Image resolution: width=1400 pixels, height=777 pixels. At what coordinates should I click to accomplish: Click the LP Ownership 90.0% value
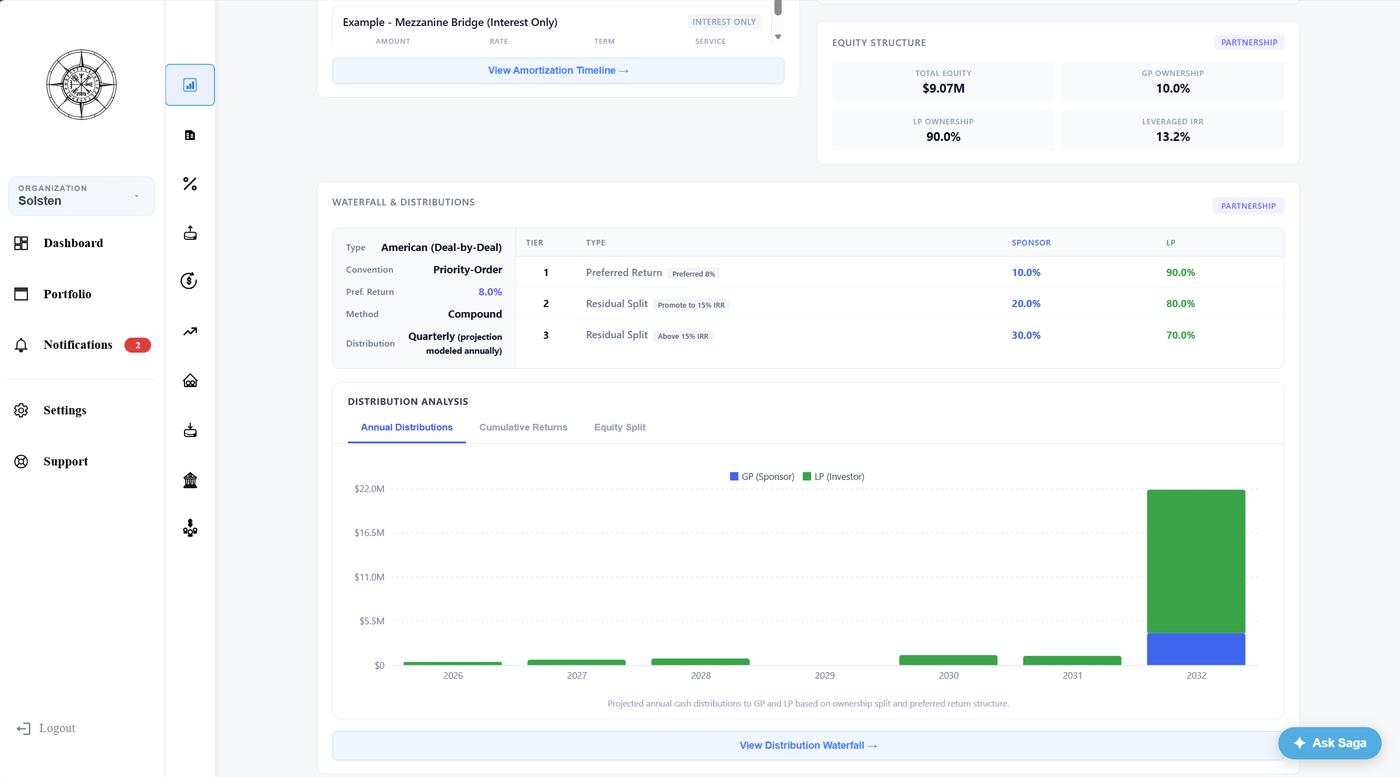[x=943, y=137]
